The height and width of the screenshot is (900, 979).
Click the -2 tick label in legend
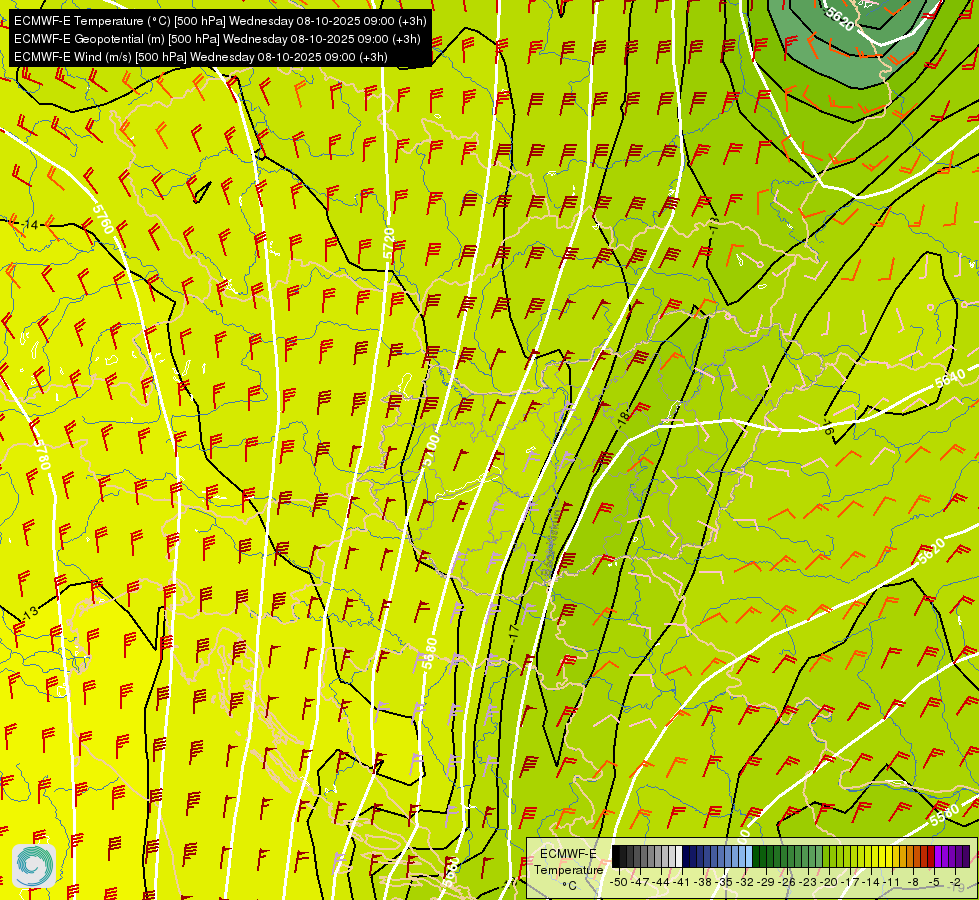click(955, 882)
